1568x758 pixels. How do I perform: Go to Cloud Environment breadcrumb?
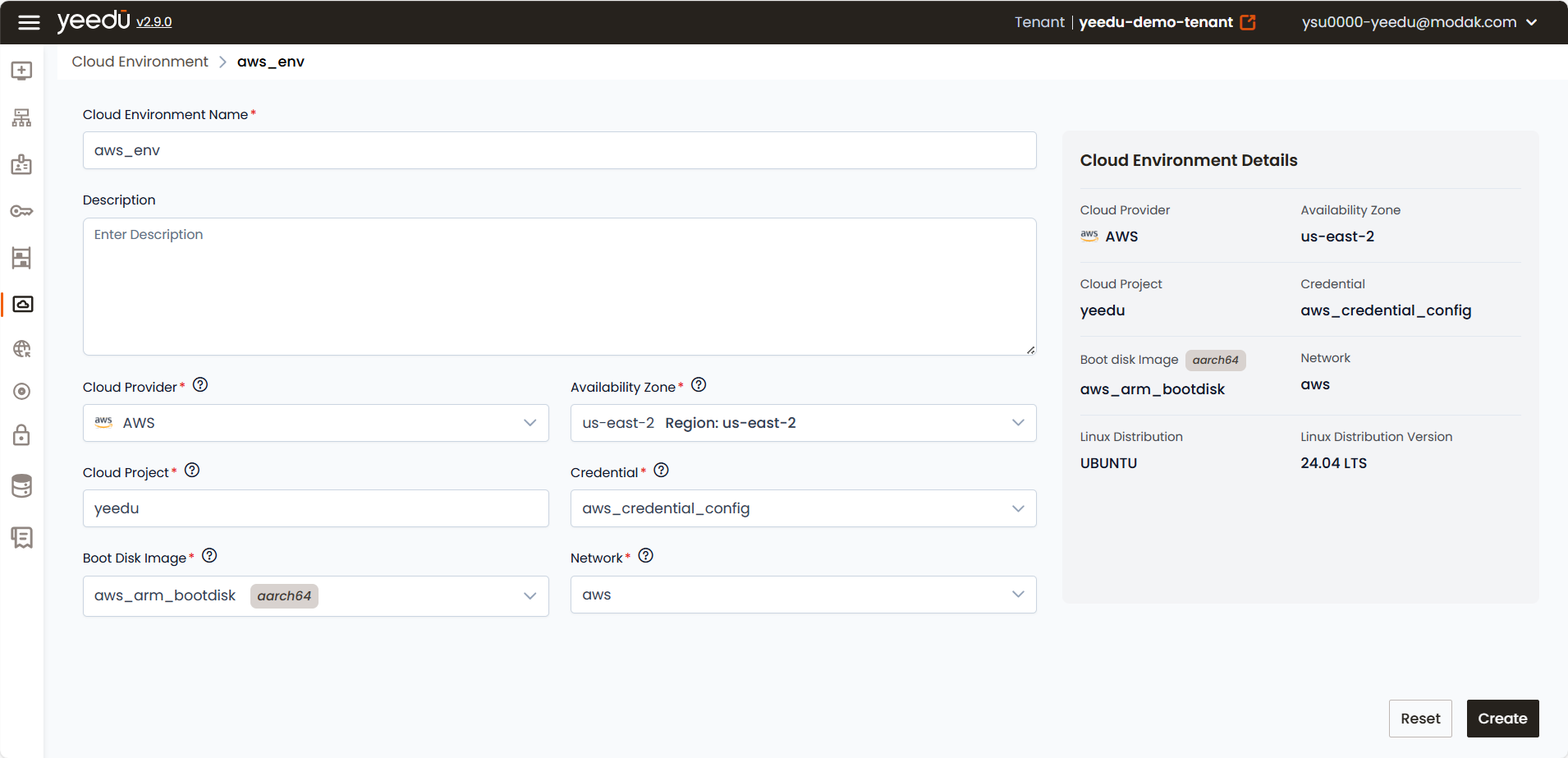pos(140,62)
